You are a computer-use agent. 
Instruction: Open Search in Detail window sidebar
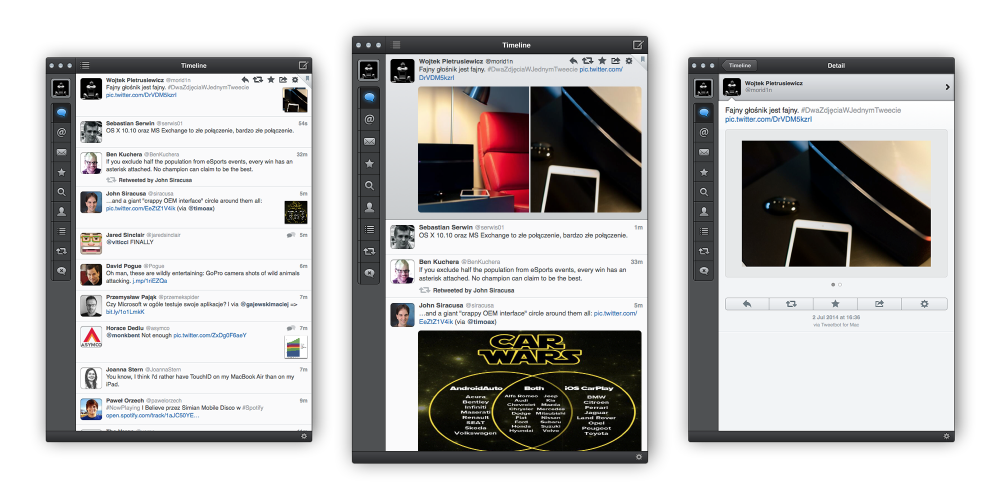click(703, 192)
